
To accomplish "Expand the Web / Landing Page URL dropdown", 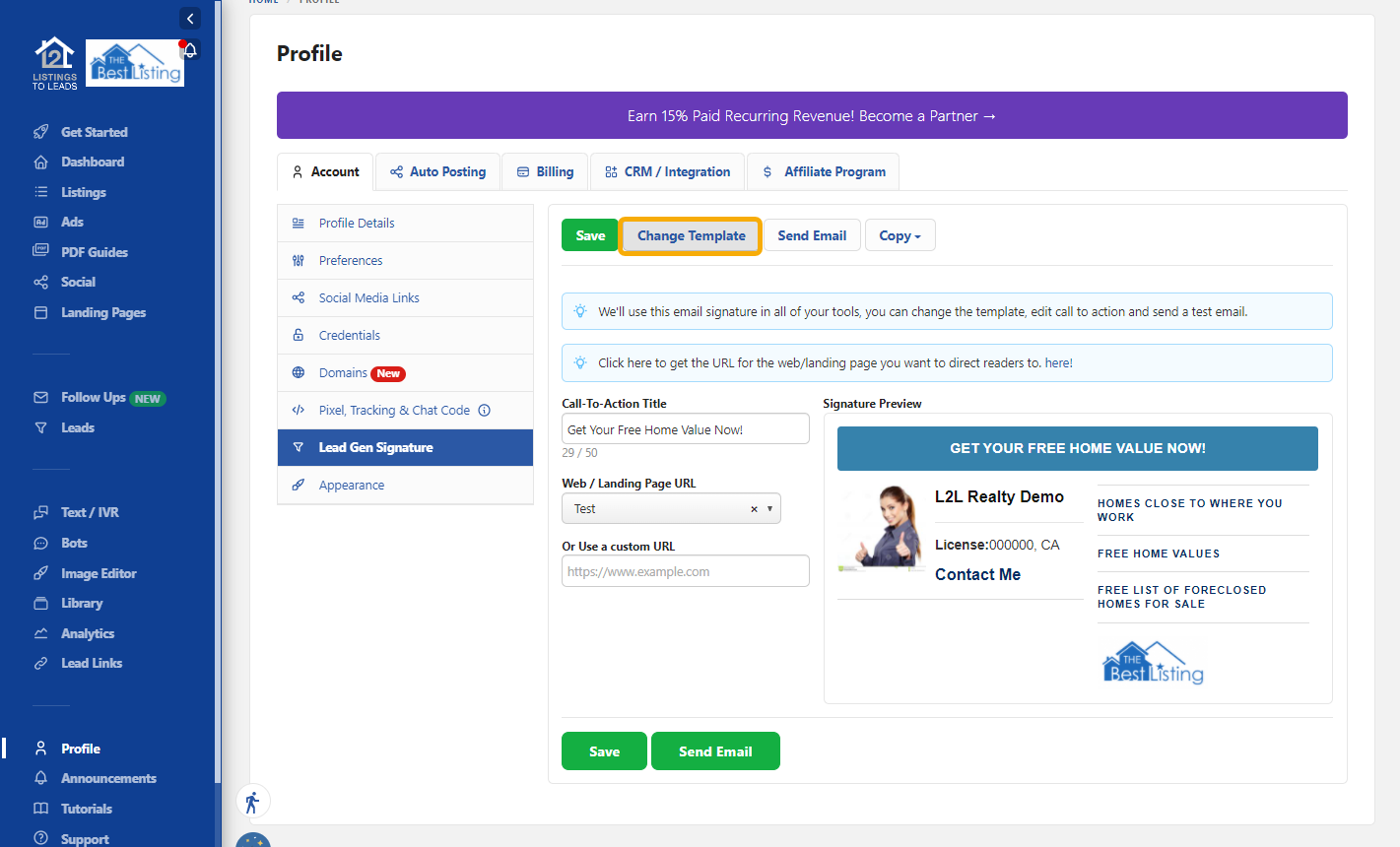I will pos(770,508).
